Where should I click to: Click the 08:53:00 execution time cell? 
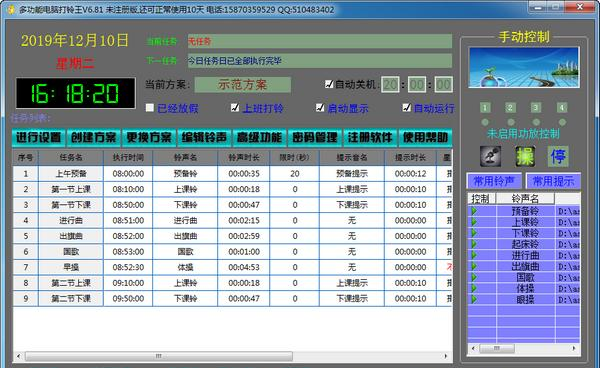click(x=128, y=252)
